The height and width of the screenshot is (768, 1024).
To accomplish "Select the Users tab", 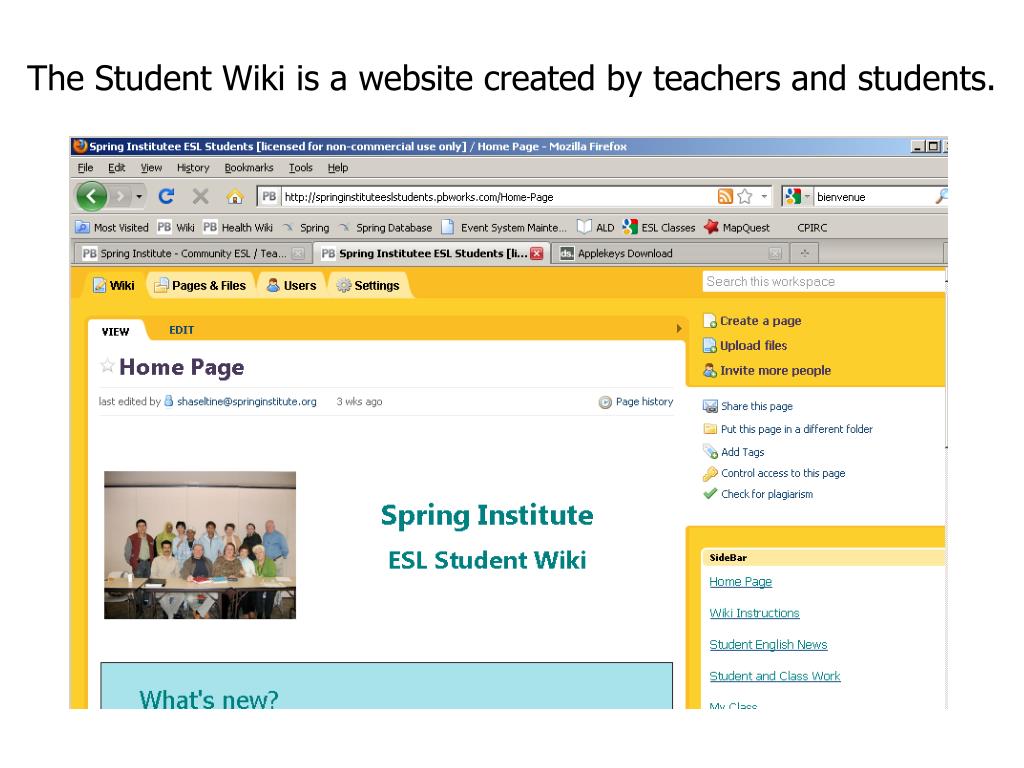I will point(292,285).
